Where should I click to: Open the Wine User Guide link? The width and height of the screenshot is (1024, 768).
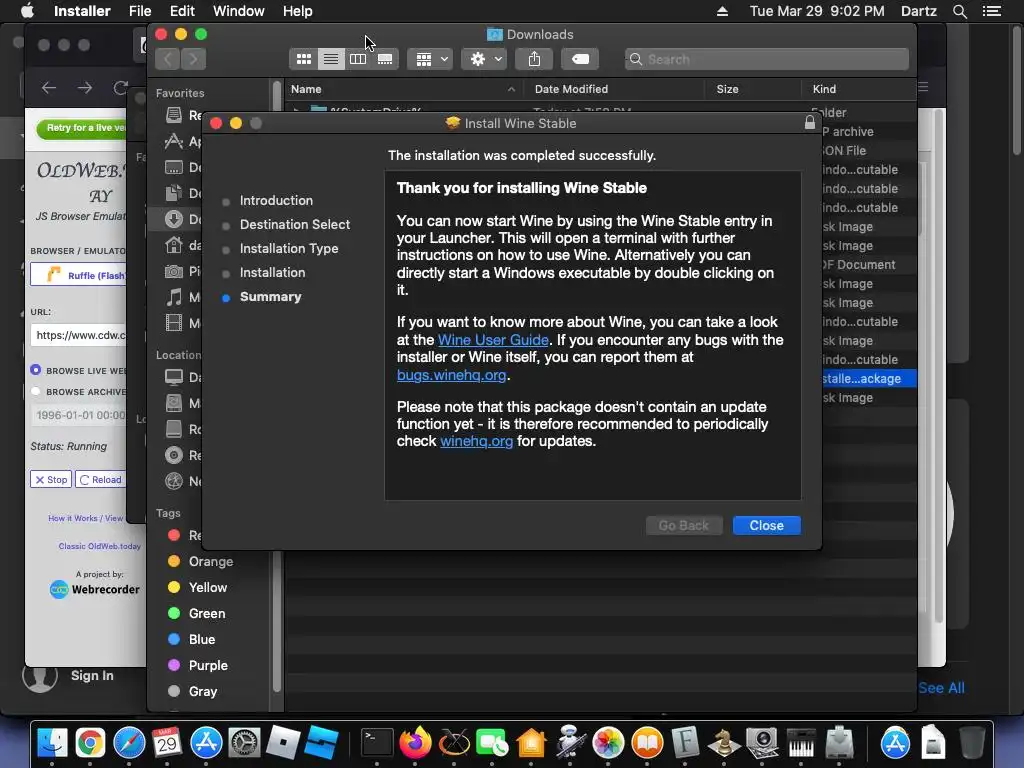pyautogui.click(x=493, y=340)
